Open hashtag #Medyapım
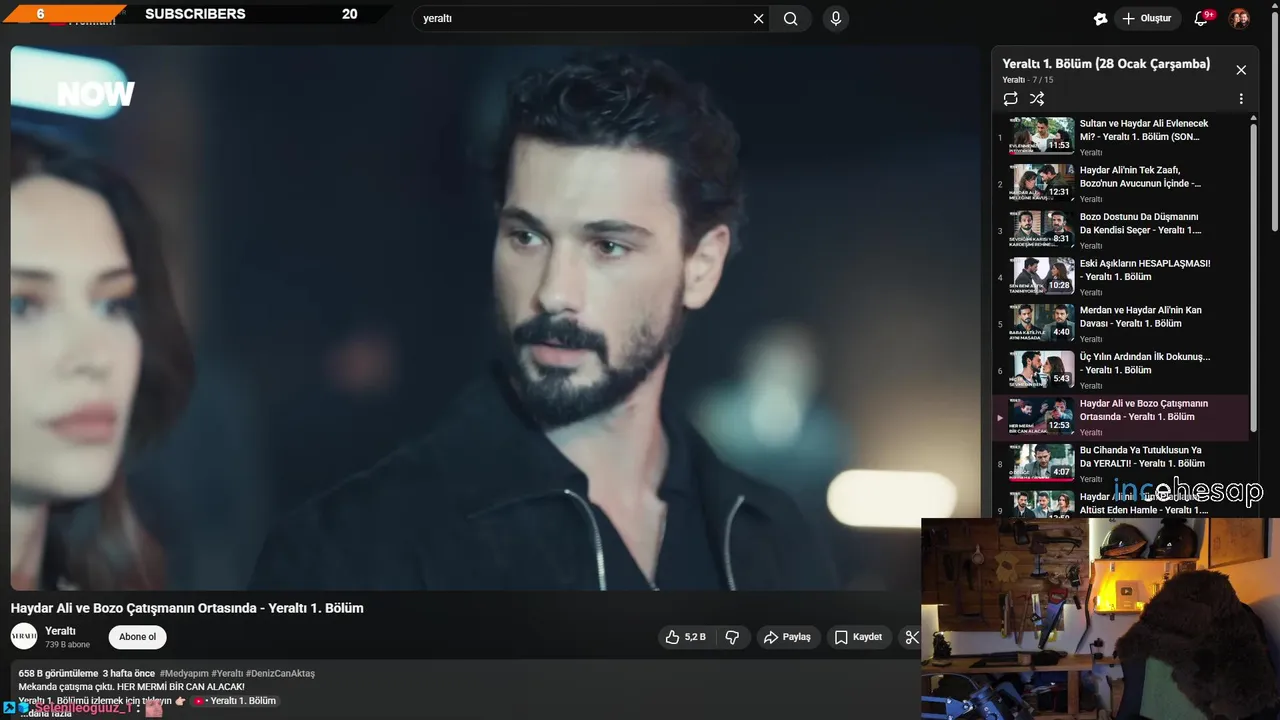This screenshot has height=720, width=1280. point(183,673)
